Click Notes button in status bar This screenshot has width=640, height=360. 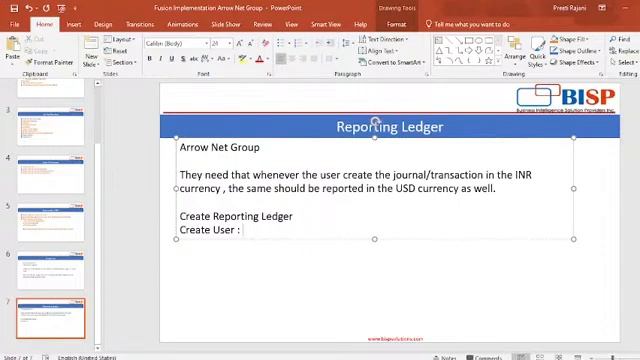pos(444,358)
